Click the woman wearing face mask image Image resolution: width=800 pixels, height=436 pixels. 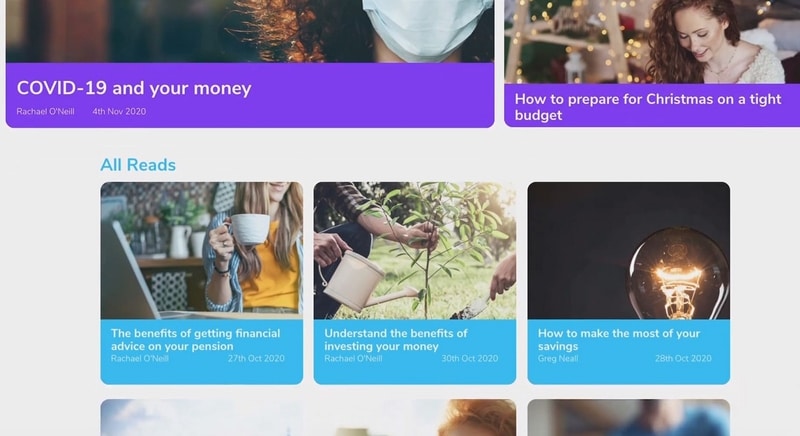pyautogui.click(x=249, y=31)
